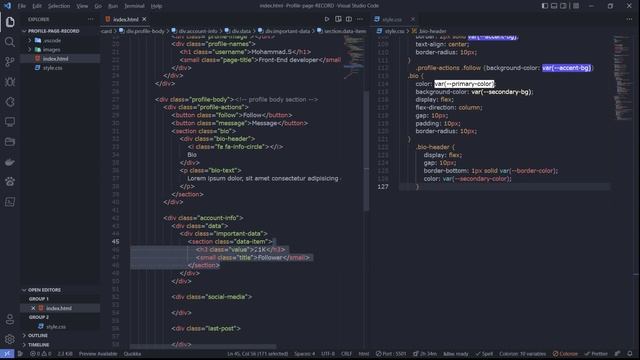Open the Selection menu
The image size is (640, 360).
tap(59, 6)
